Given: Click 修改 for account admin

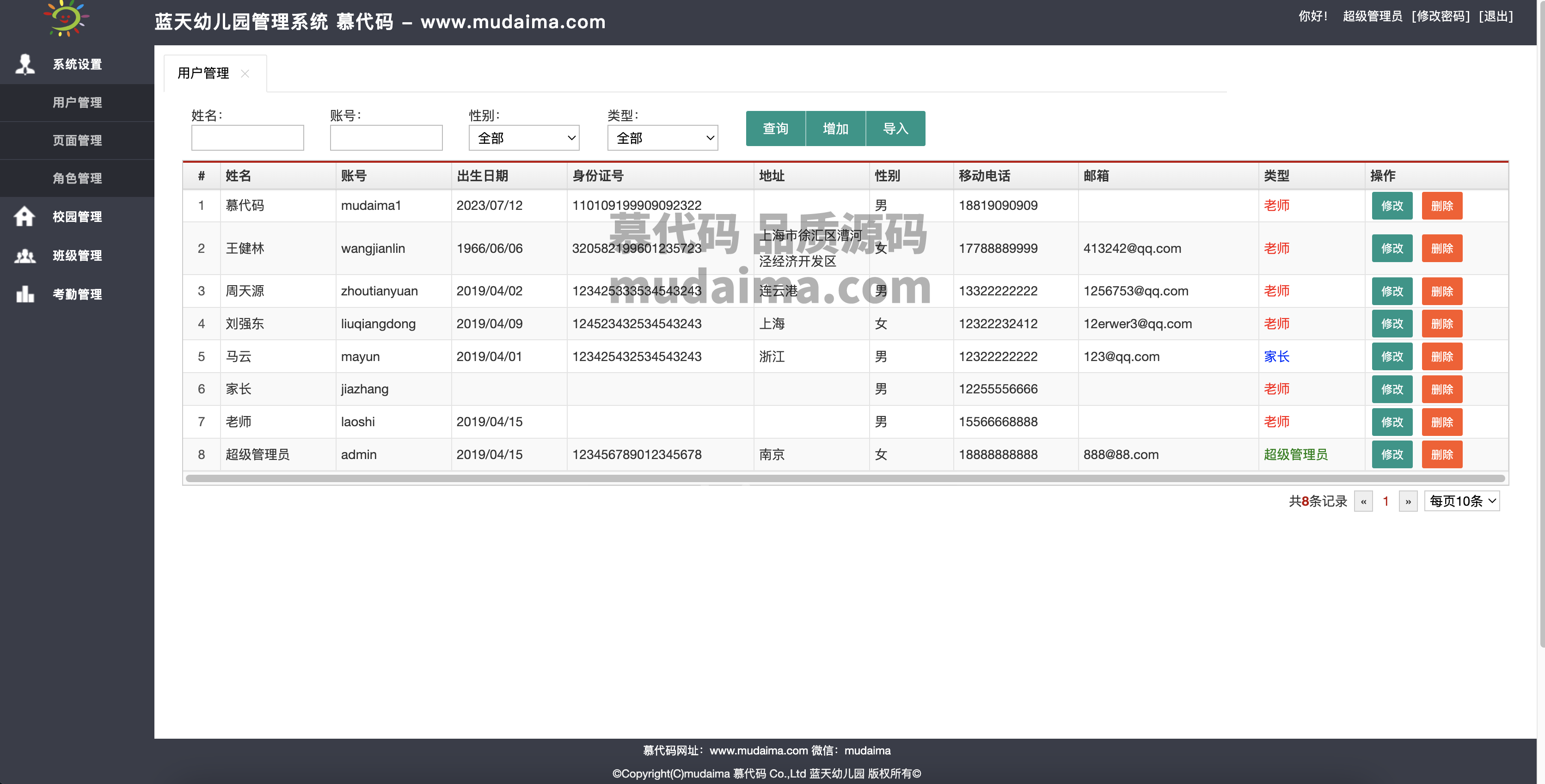Looking at the screenshot, I should [x=1392, y=455].
